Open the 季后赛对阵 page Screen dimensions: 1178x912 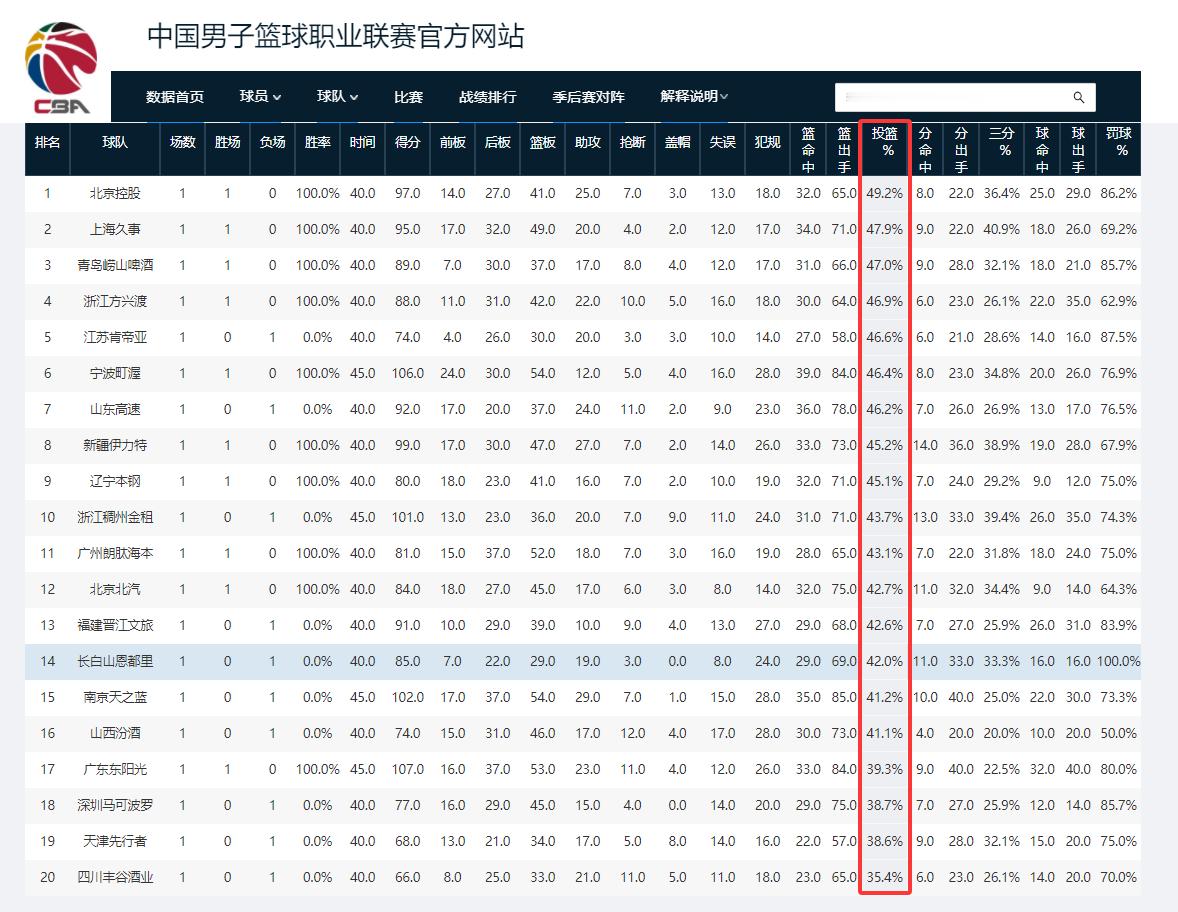point(586,97)
